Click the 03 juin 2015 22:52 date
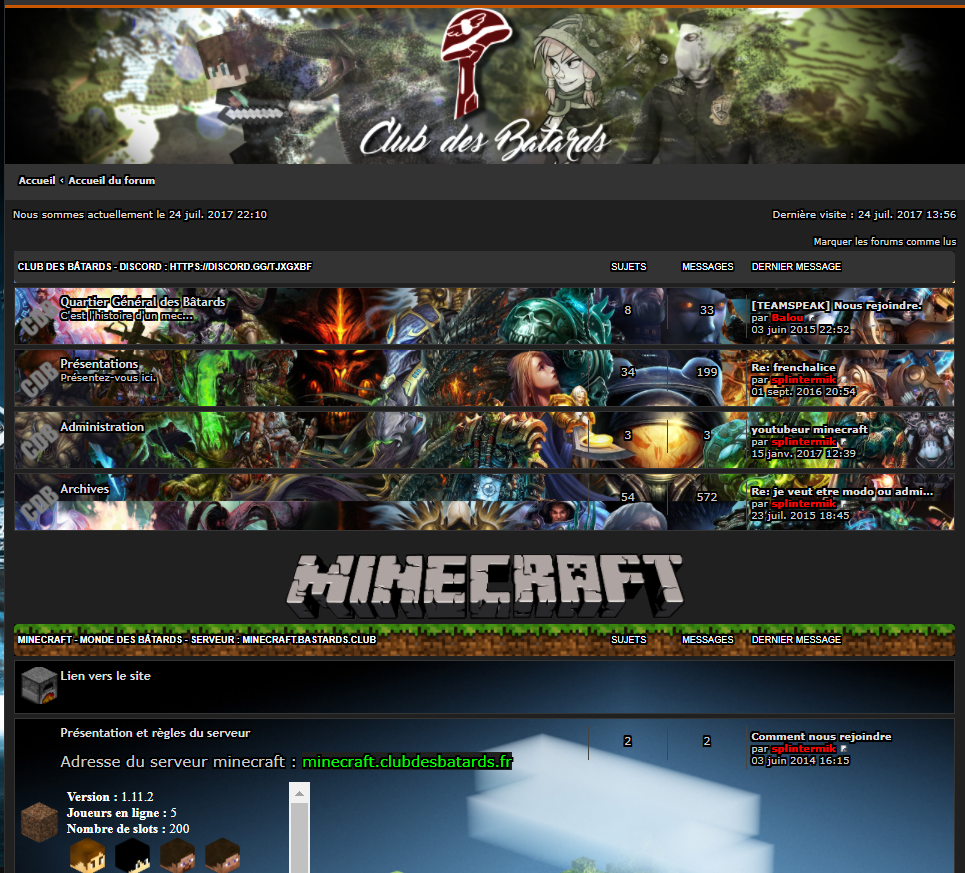Viewport: 965px width, 873px height. click(800, 330)
